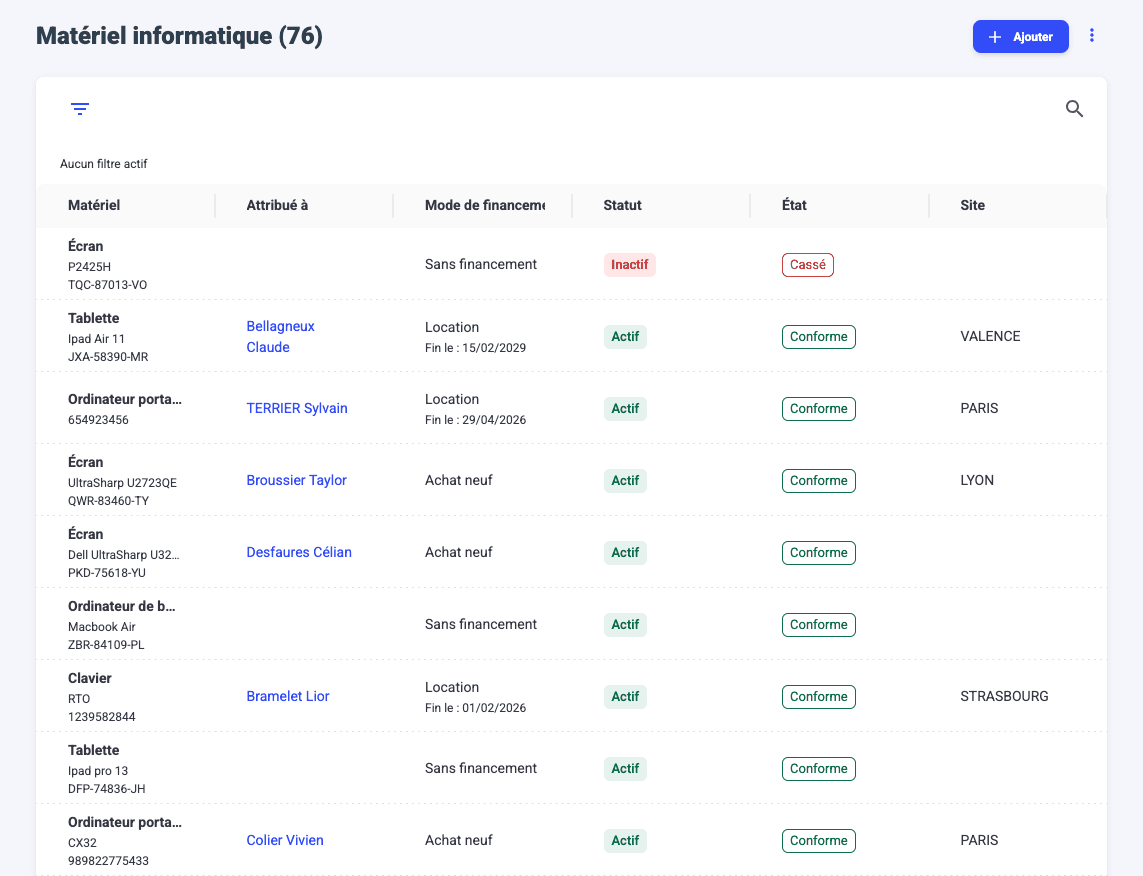
Task: Click Location ending 01/02/2026 cell
Action: click(475, 697)
